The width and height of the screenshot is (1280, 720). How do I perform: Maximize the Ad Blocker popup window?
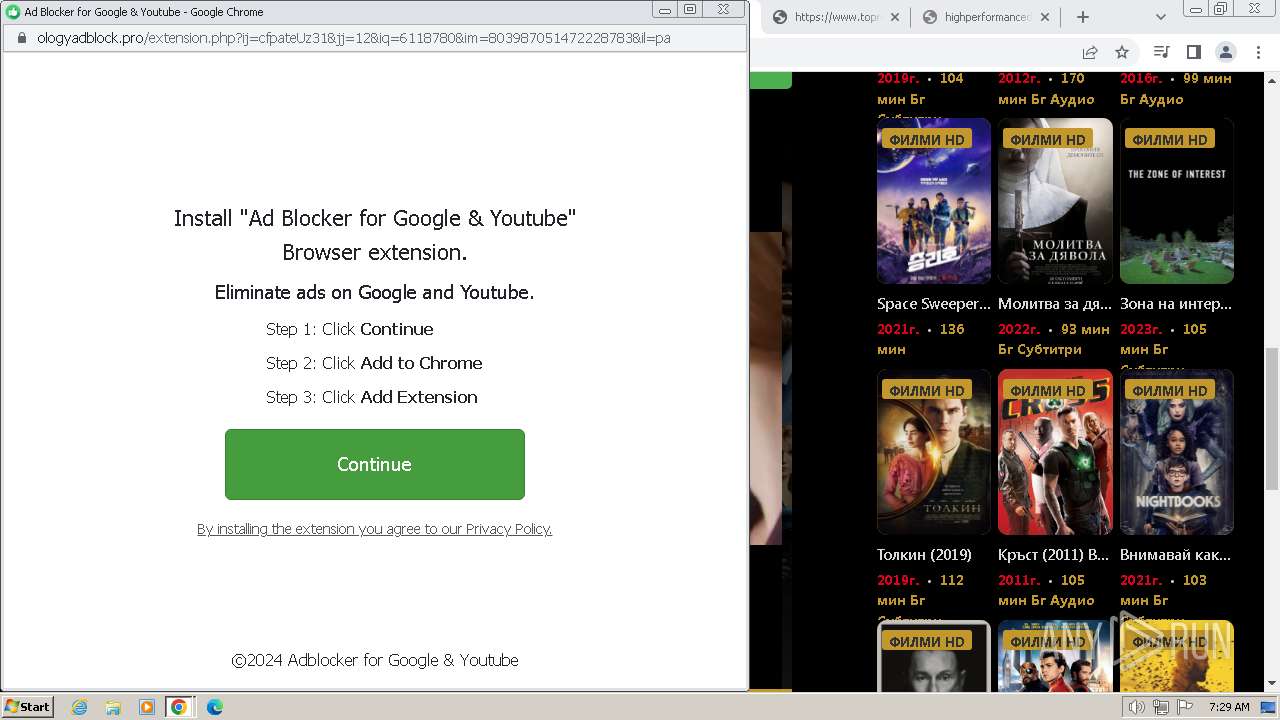click(690, 9)
